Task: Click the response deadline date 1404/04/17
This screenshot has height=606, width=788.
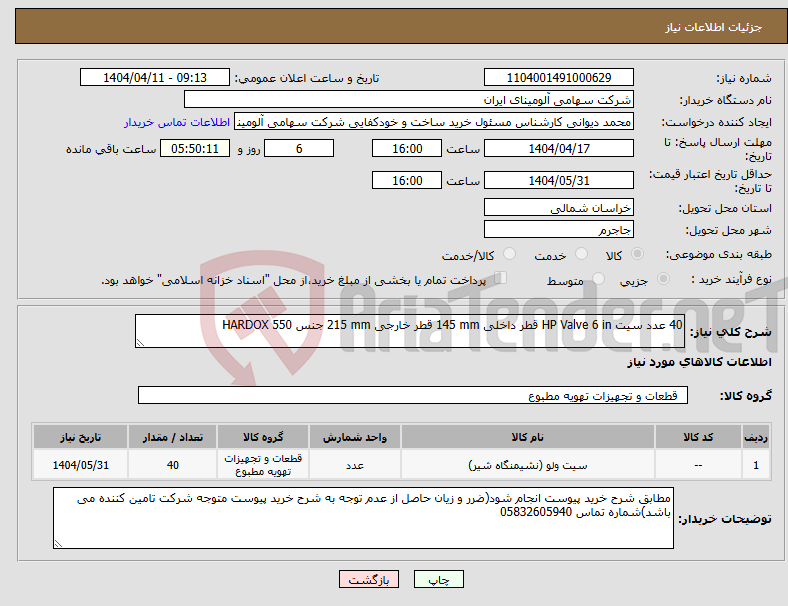Action: [558, 148]
